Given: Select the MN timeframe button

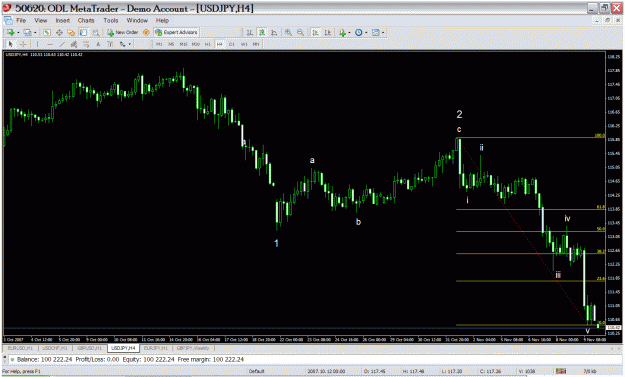Looking at the screenshot, I should point(256,44).
